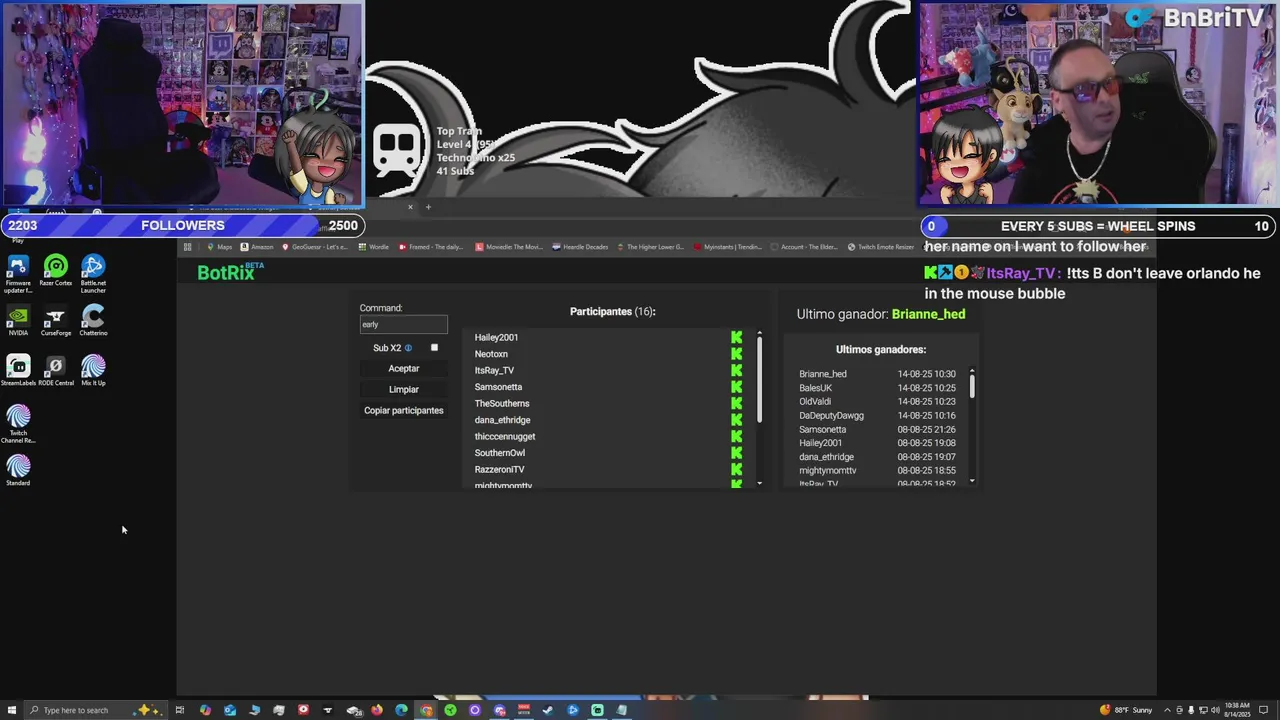1280x720 pixels.
Task: Select participant Hailey2001
Action: 496,338
